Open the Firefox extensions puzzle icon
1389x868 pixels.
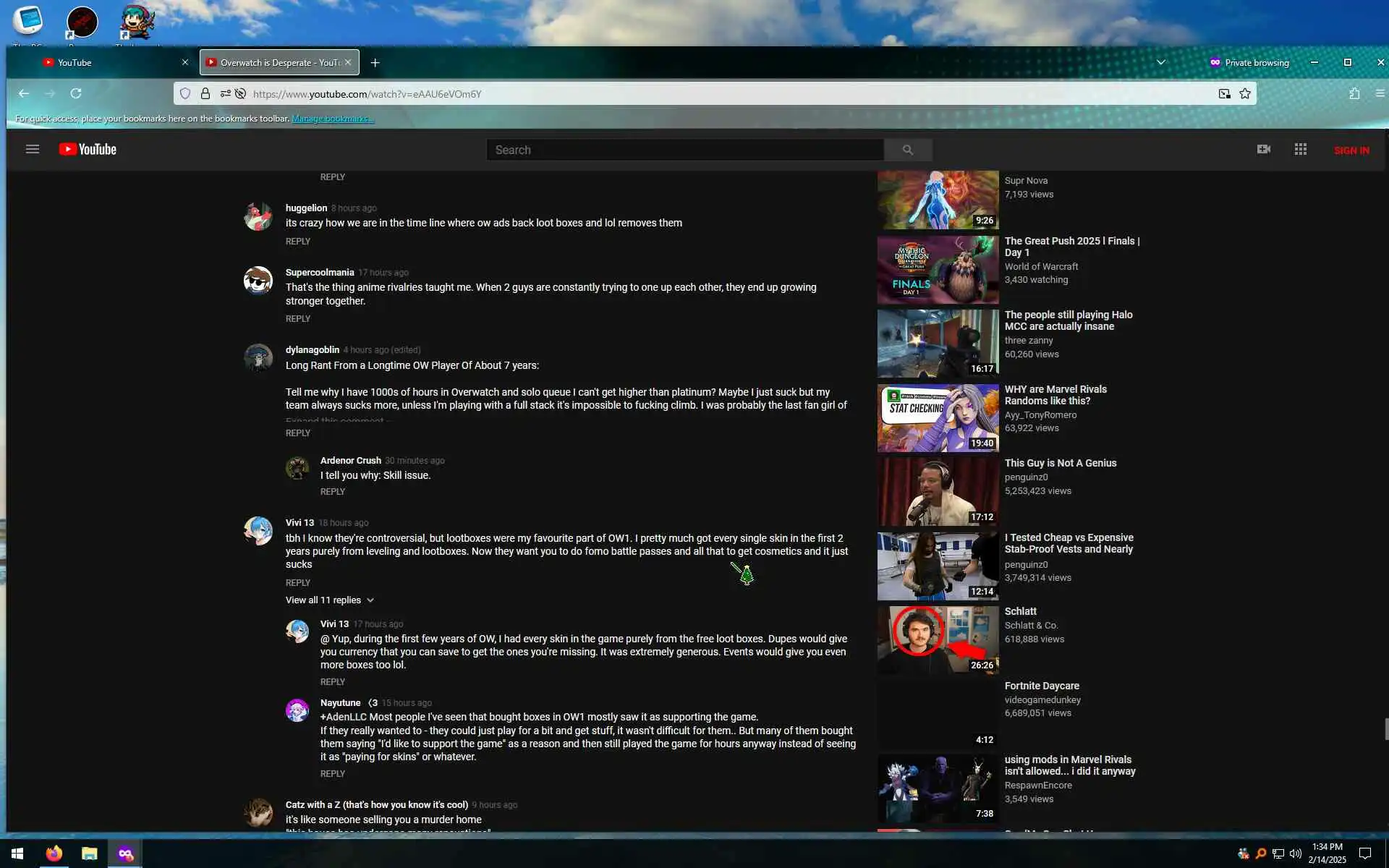(1354, 94)
